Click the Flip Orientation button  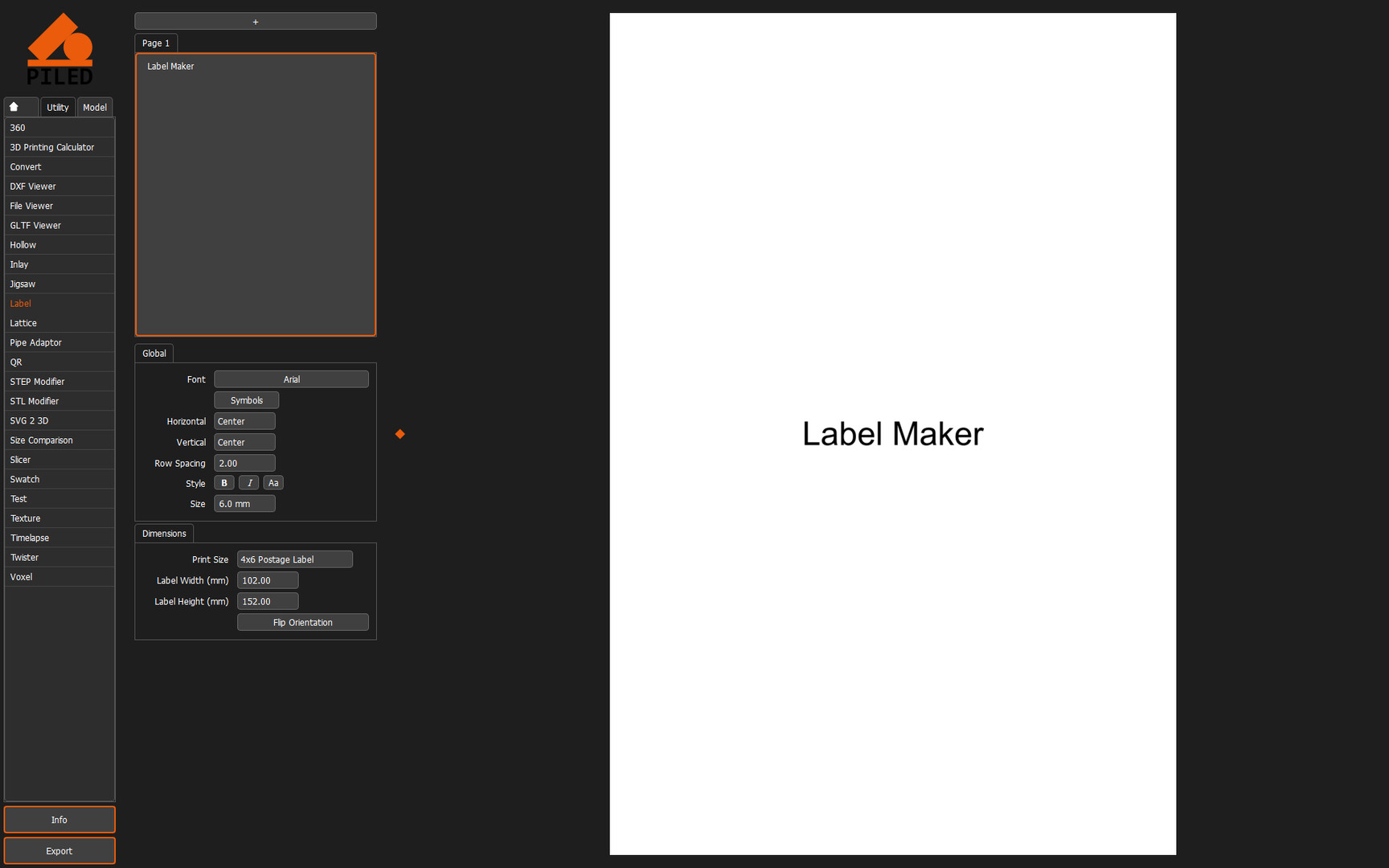pyautogui.click(x=303, y=623)
